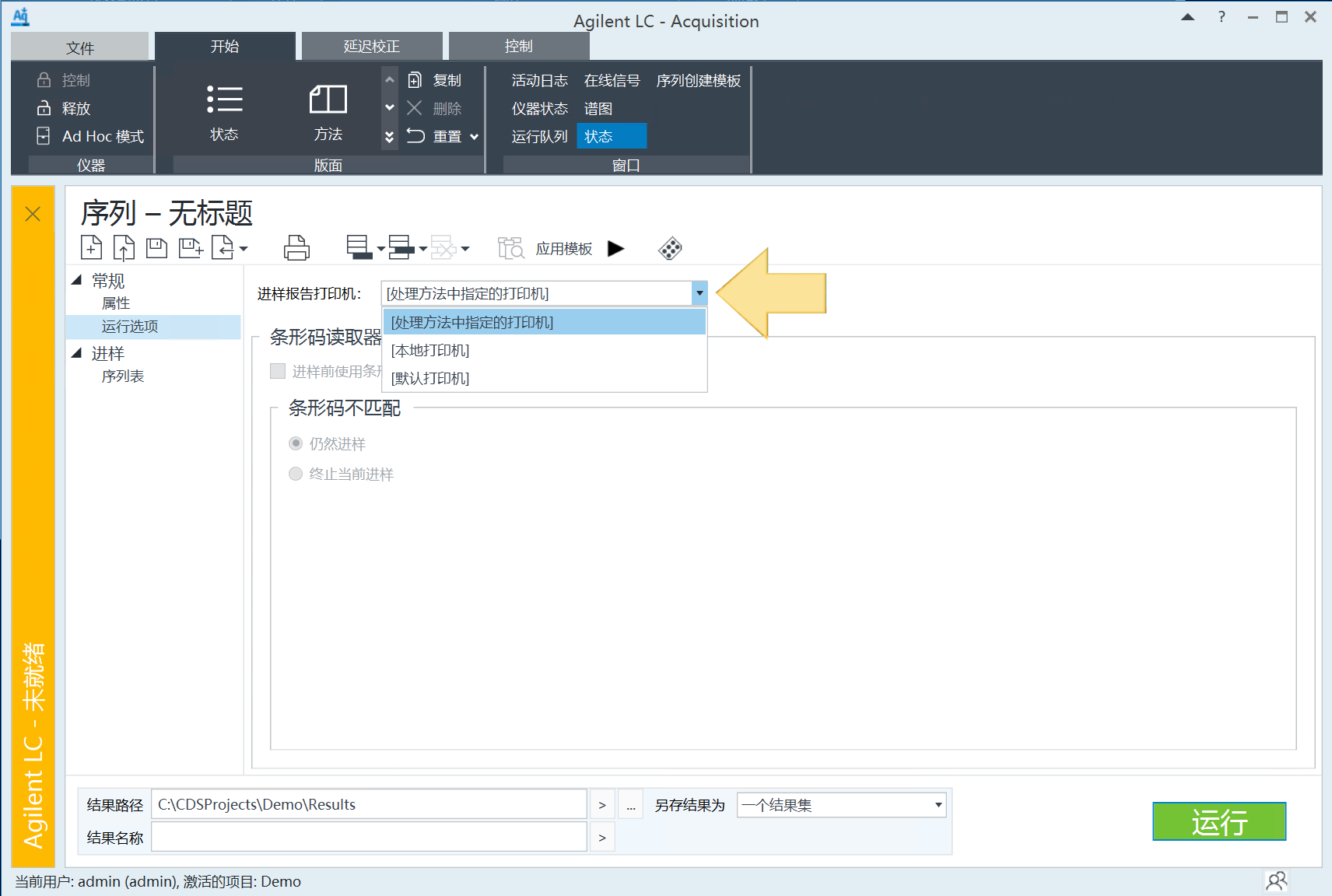The width and height of the screenshot is (1332, 896).
Task: Open 运行队列 window
Action: (x=540, y=136)
